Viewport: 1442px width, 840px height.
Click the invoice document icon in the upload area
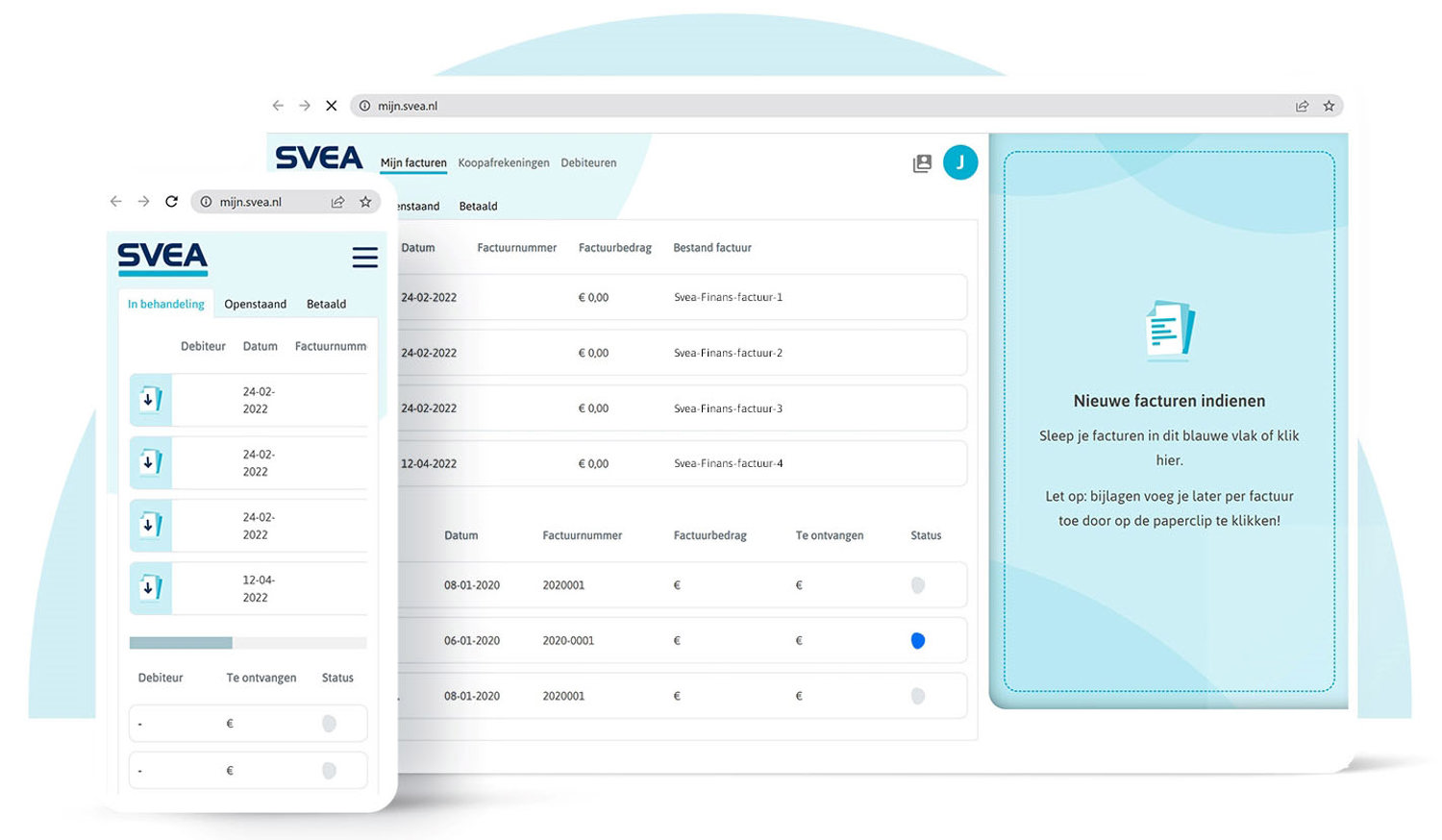[x=1170, y=330]
